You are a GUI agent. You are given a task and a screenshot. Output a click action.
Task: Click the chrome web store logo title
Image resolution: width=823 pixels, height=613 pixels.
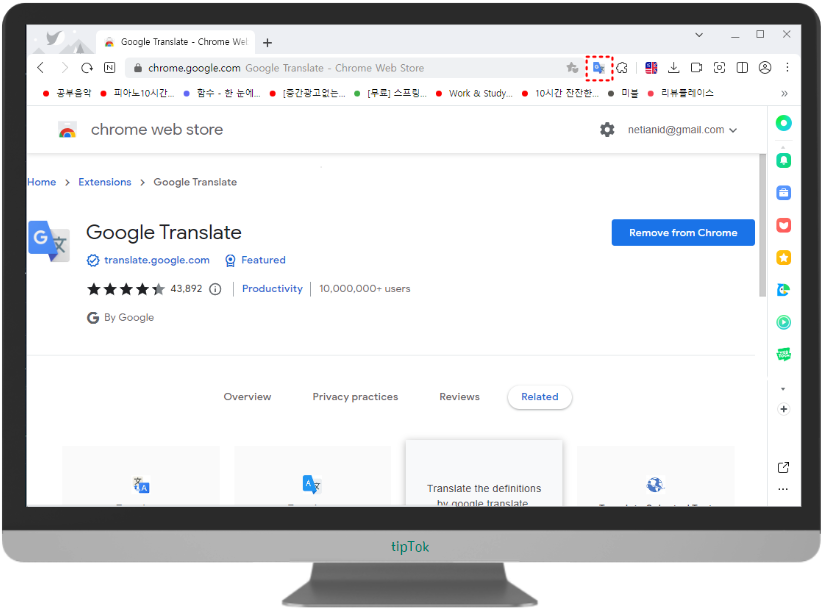[157, 130]
